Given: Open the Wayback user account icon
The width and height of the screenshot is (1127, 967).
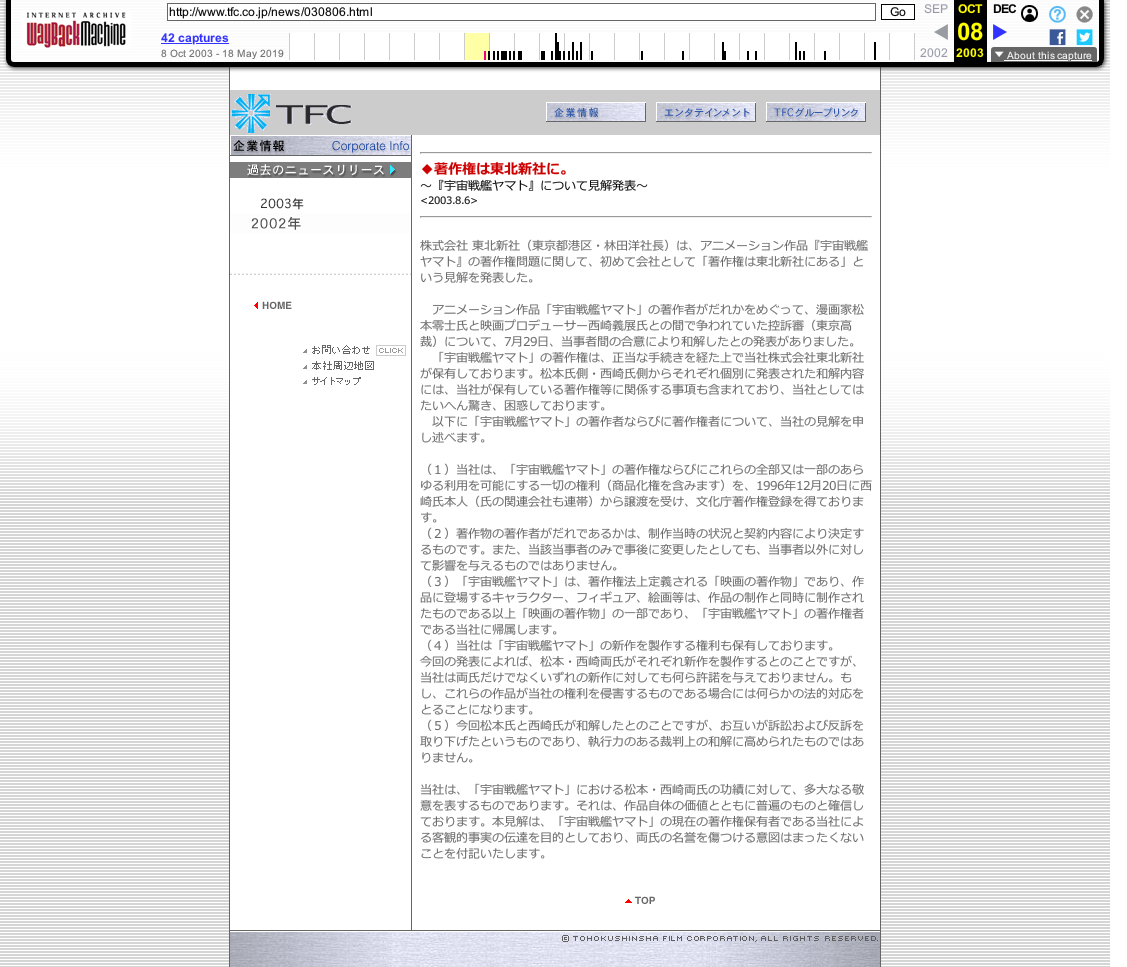Looking at the screenshot, I should 1029,14.
